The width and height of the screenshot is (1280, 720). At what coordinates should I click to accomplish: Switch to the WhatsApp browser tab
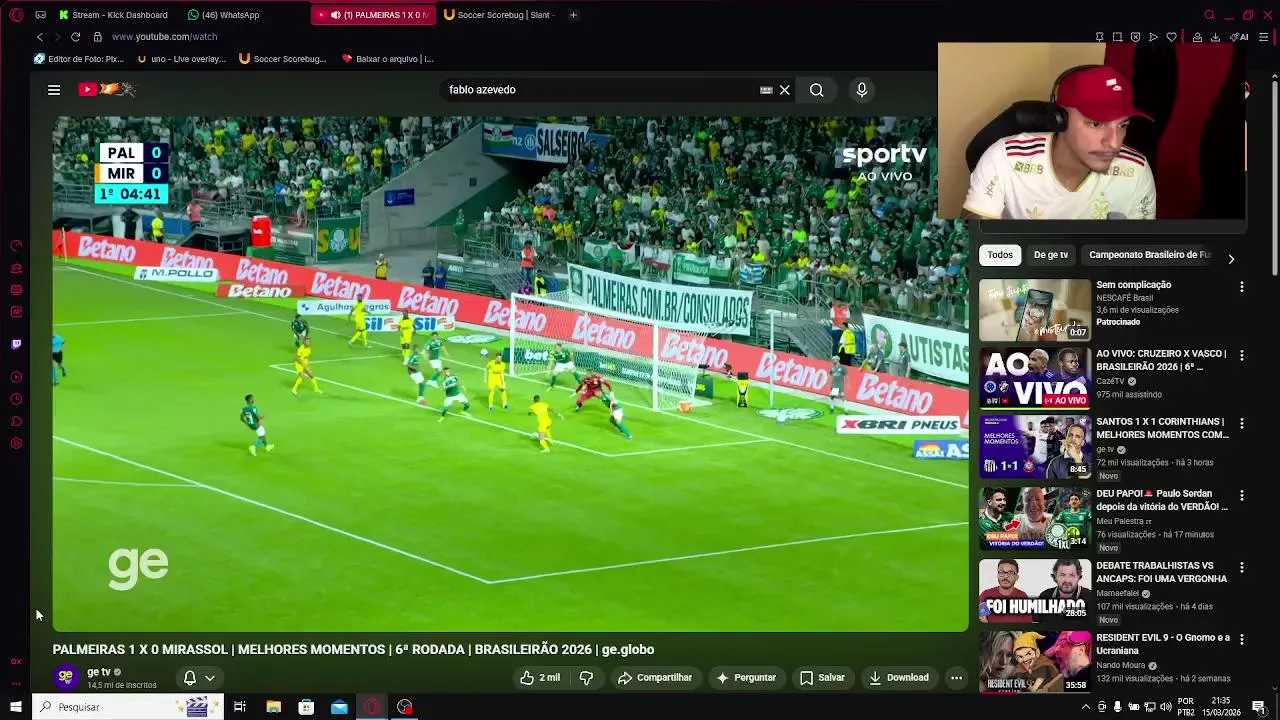(224, 15)
